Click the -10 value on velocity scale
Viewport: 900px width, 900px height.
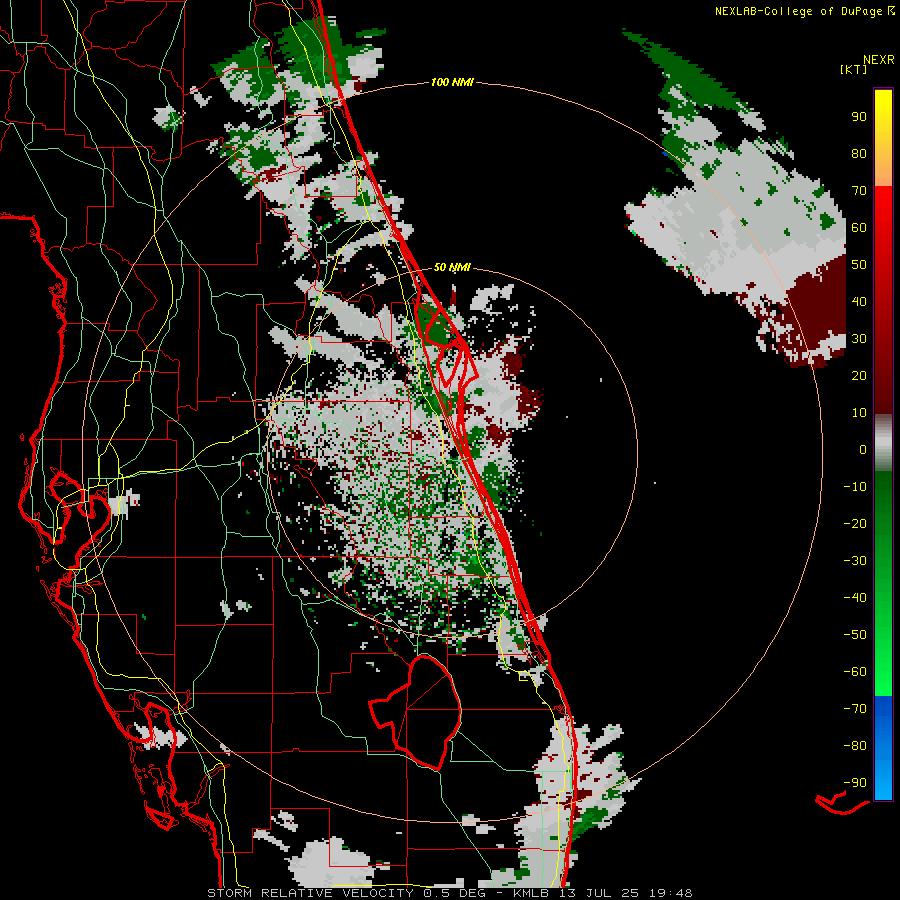point(855,487)
